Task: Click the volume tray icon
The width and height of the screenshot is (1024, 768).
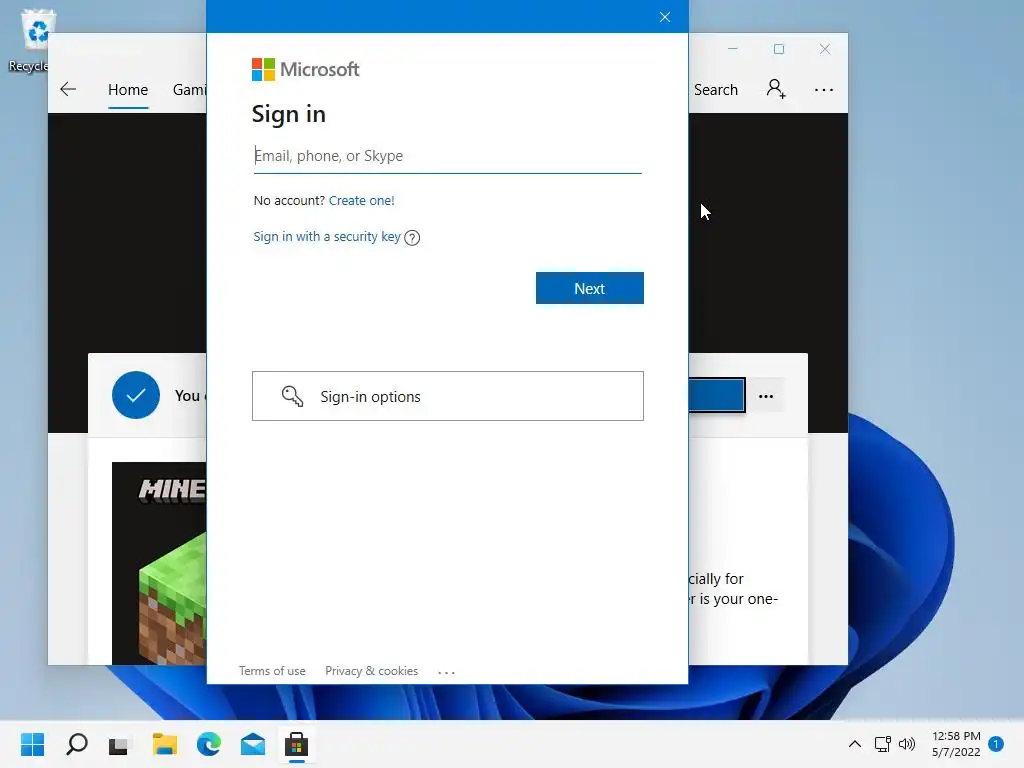Action: coord(907,744)
